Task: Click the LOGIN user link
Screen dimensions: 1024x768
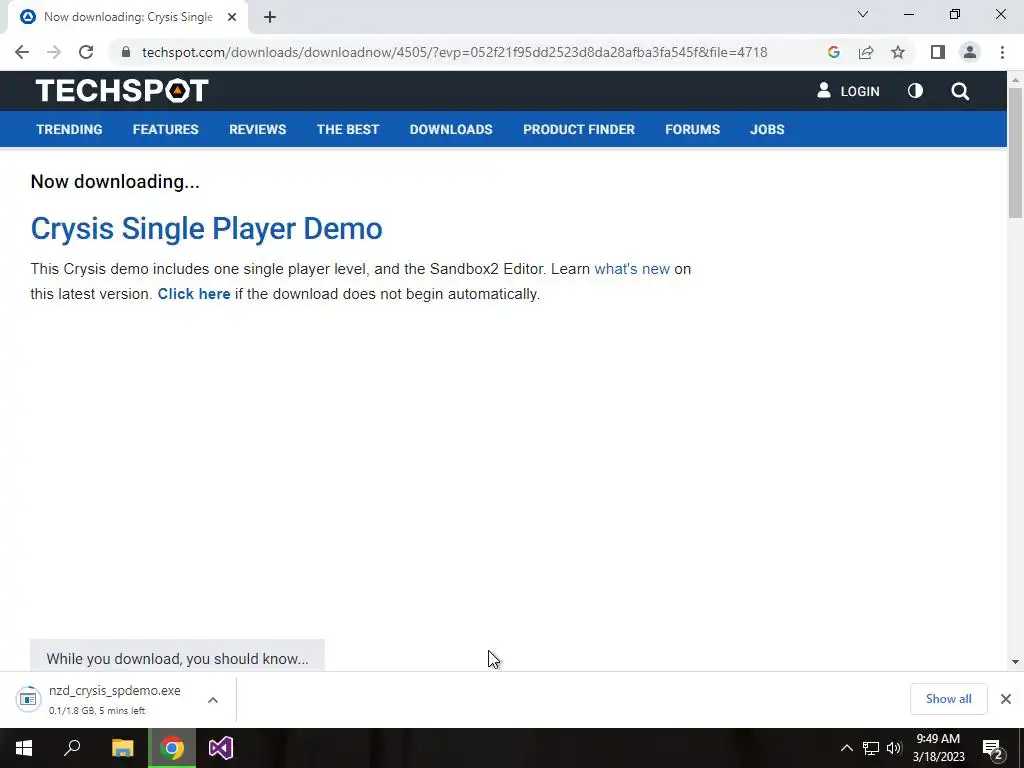Action: [848, 91]
